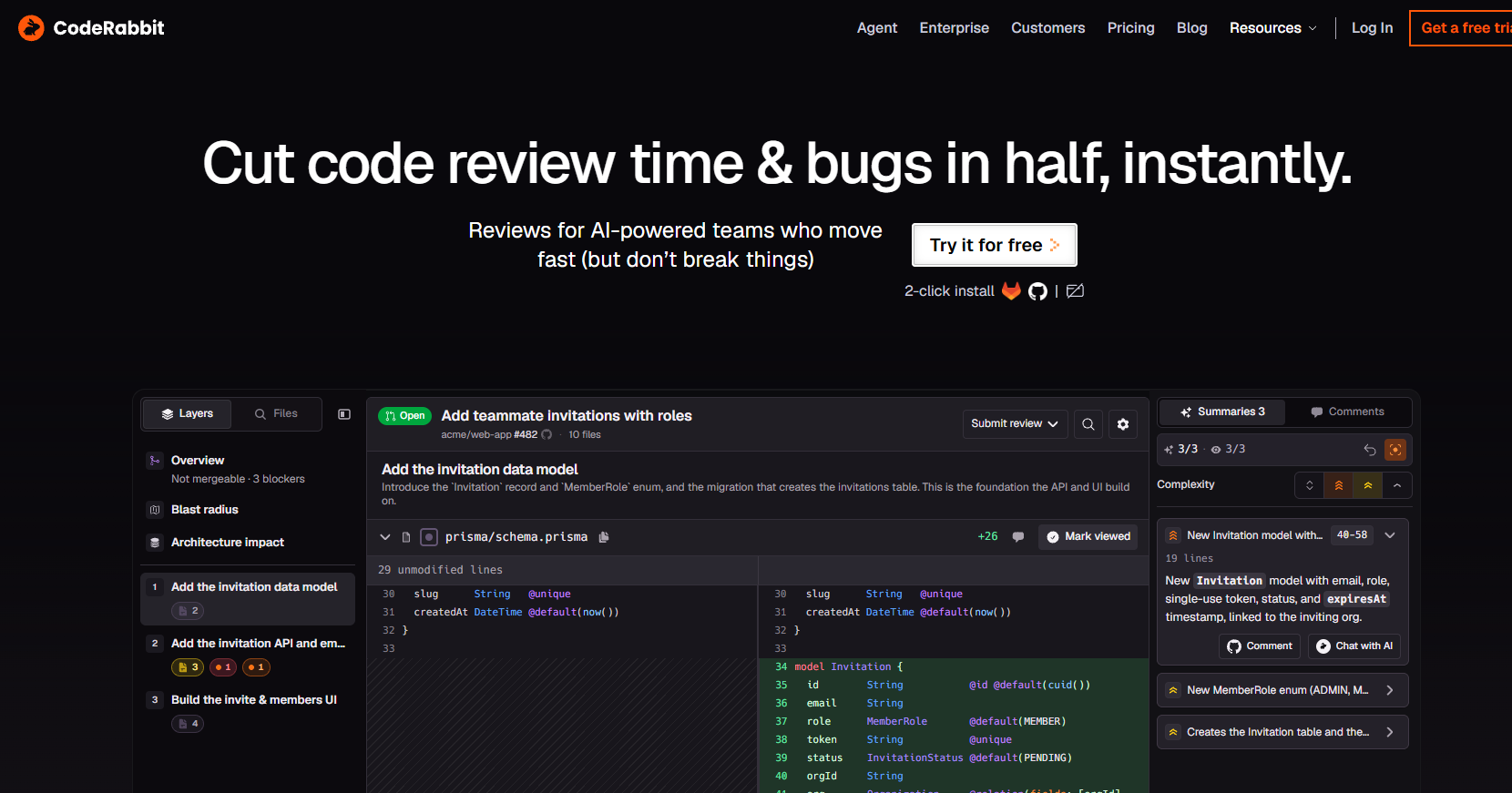Click the GitLab fox icon
1512x793 pixels.
[1011, 290]
